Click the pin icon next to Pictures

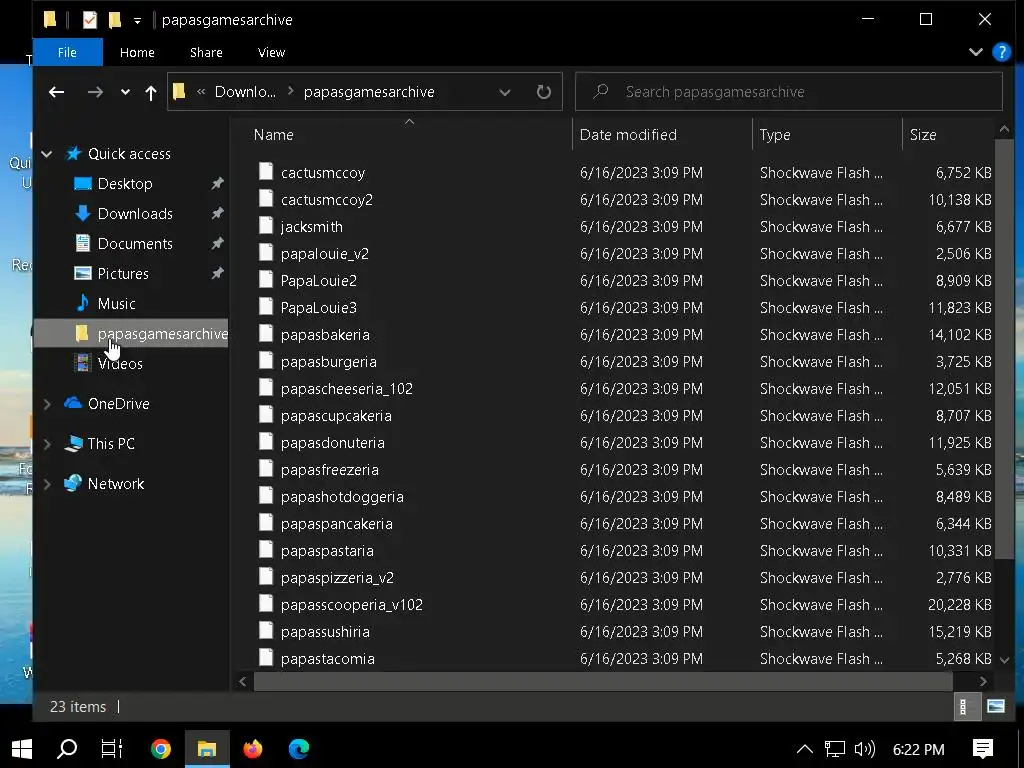[217, 274]
